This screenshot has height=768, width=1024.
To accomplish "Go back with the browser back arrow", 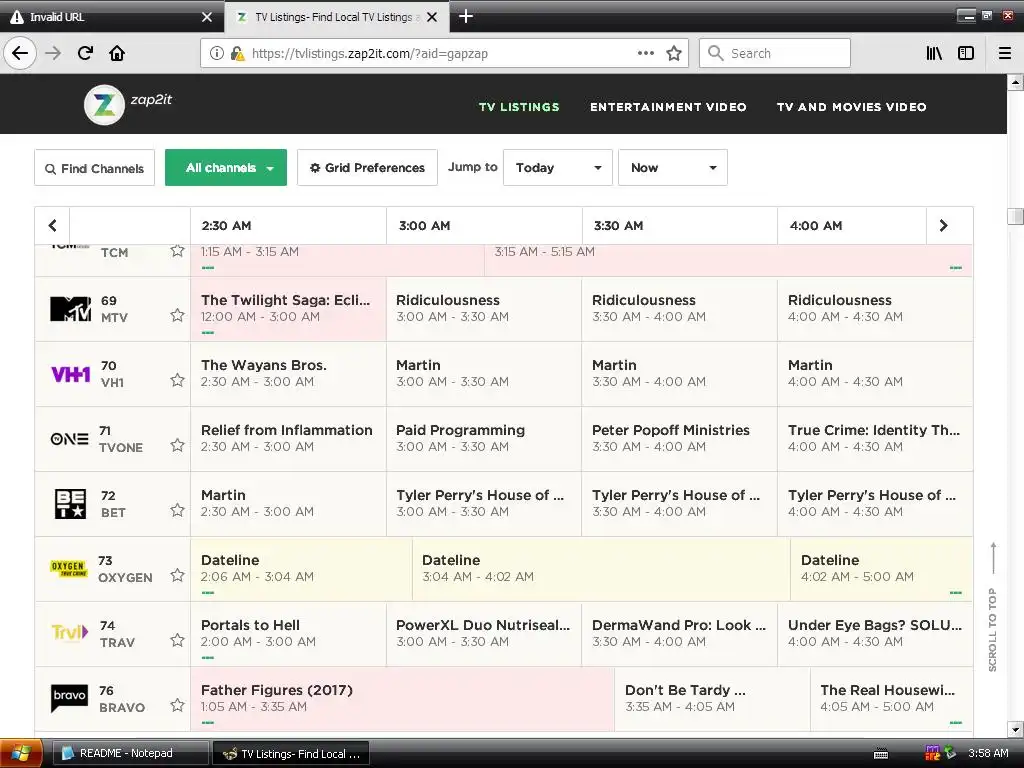I will 20,53.
